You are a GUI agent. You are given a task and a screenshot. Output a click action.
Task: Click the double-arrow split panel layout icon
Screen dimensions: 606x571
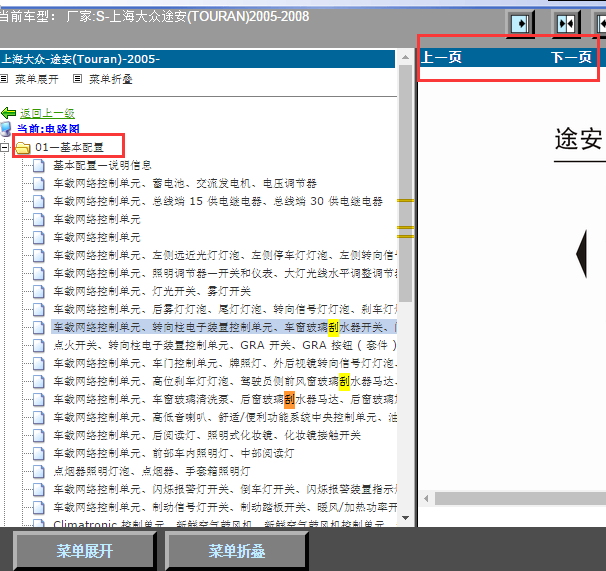(x=566, y=24)
